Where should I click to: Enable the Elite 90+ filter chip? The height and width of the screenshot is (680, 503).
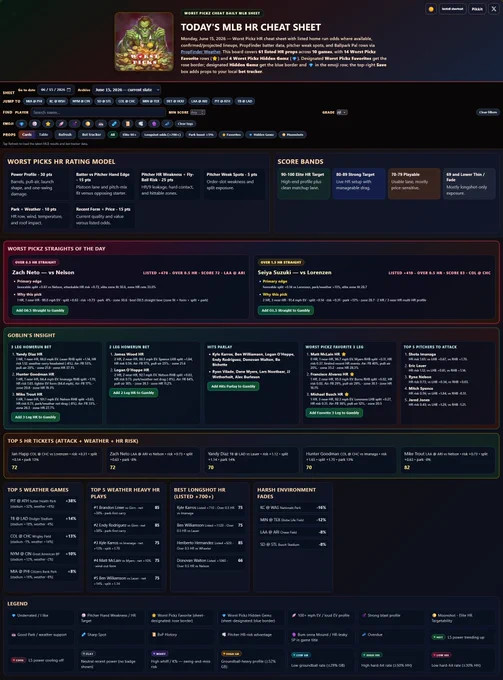[129, 134]
